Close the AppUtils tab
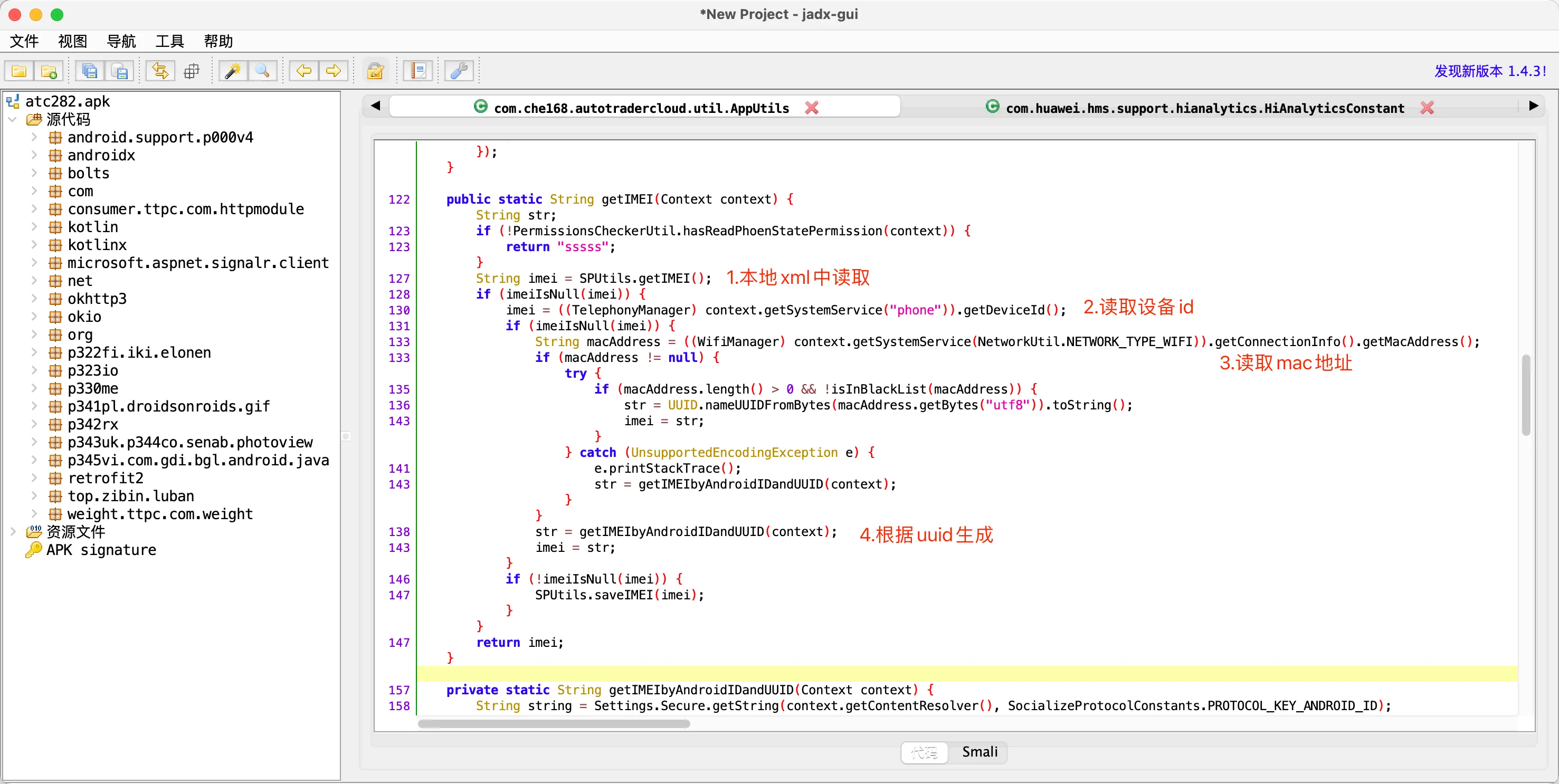Image resolution: width=1559 pixels, height=784 pixels. coord(812,108)
